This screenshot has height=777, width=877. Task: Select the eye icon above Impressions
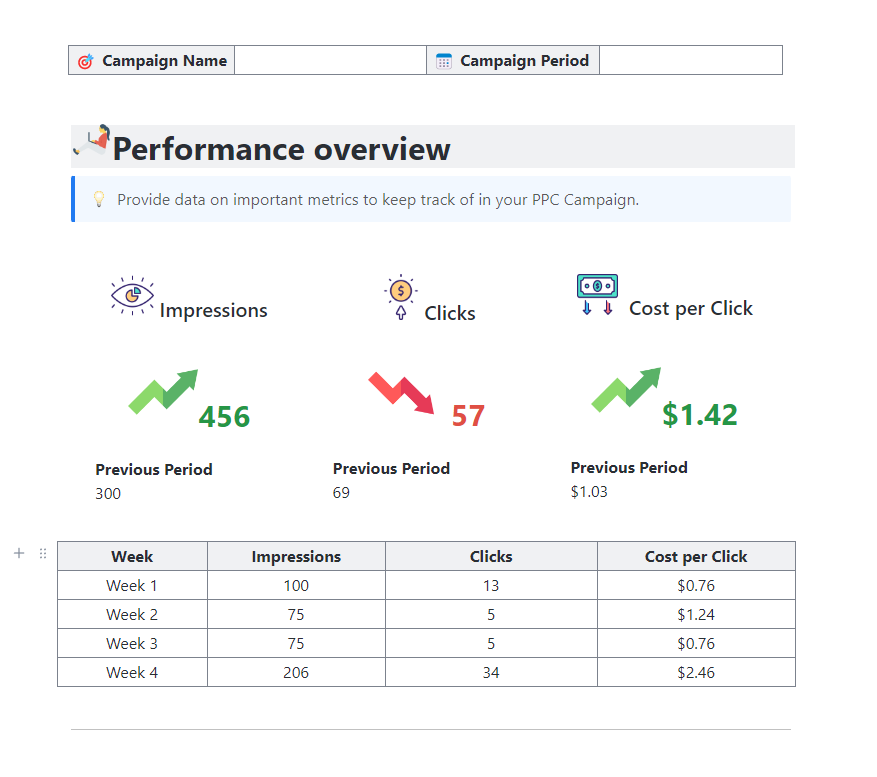tap(131, 291)
